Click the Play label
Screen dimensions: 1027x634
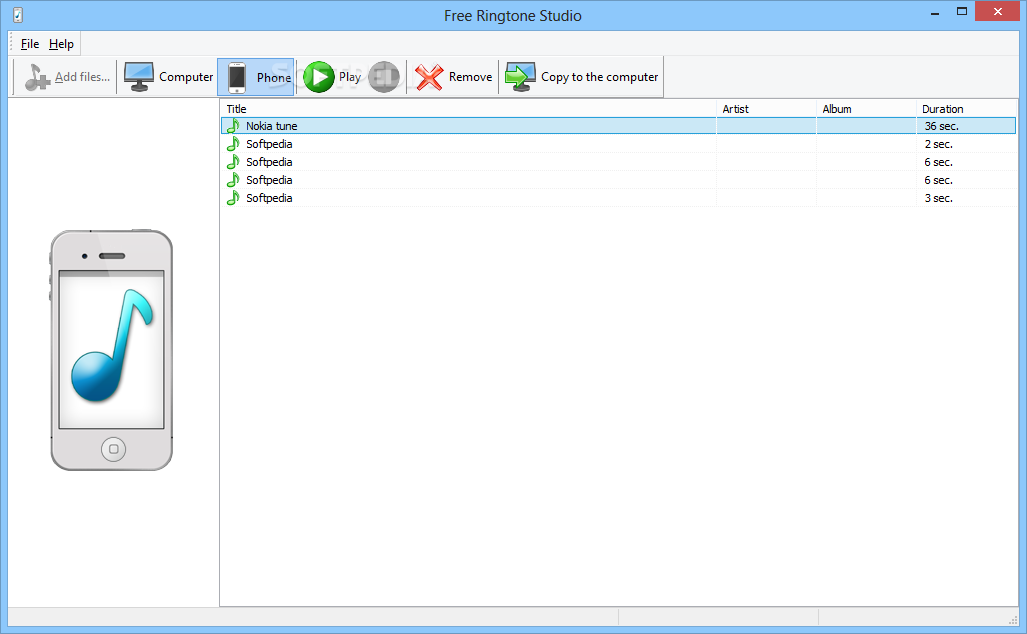click(350, 77)
